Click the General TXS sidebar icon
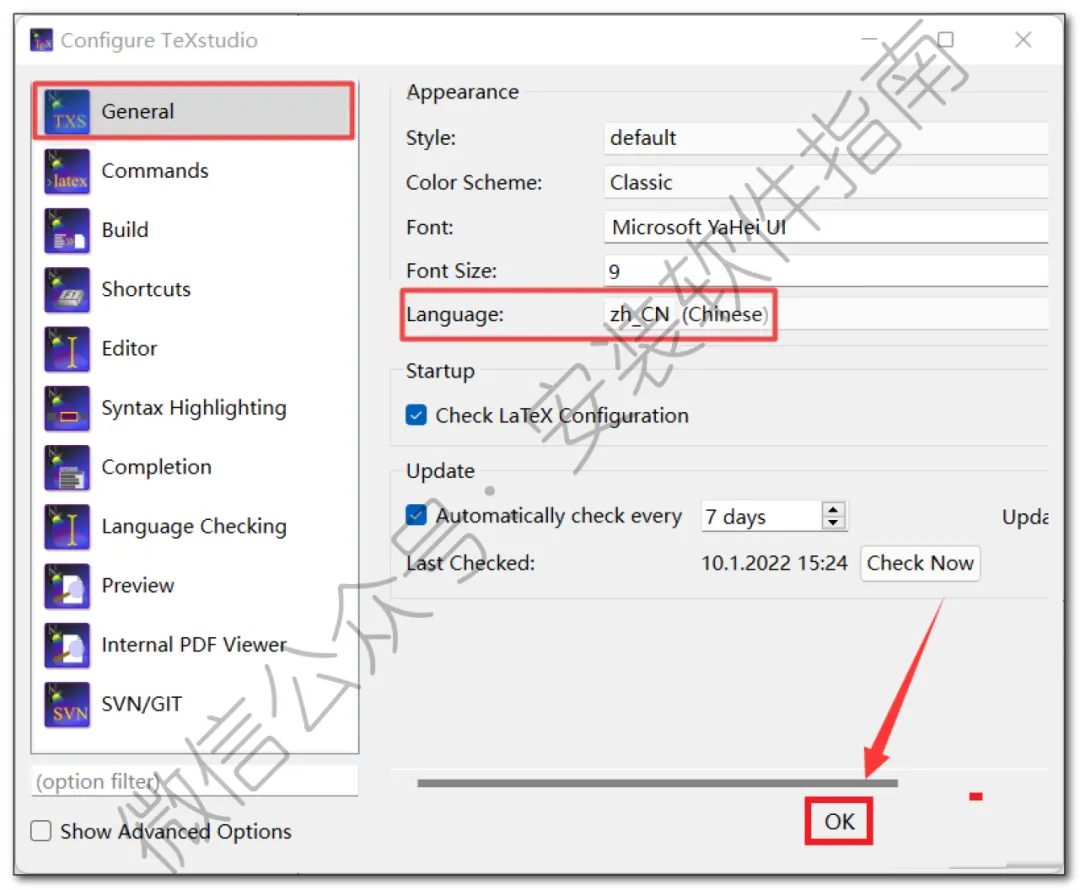1080x890 pixels. coord(67,112)
